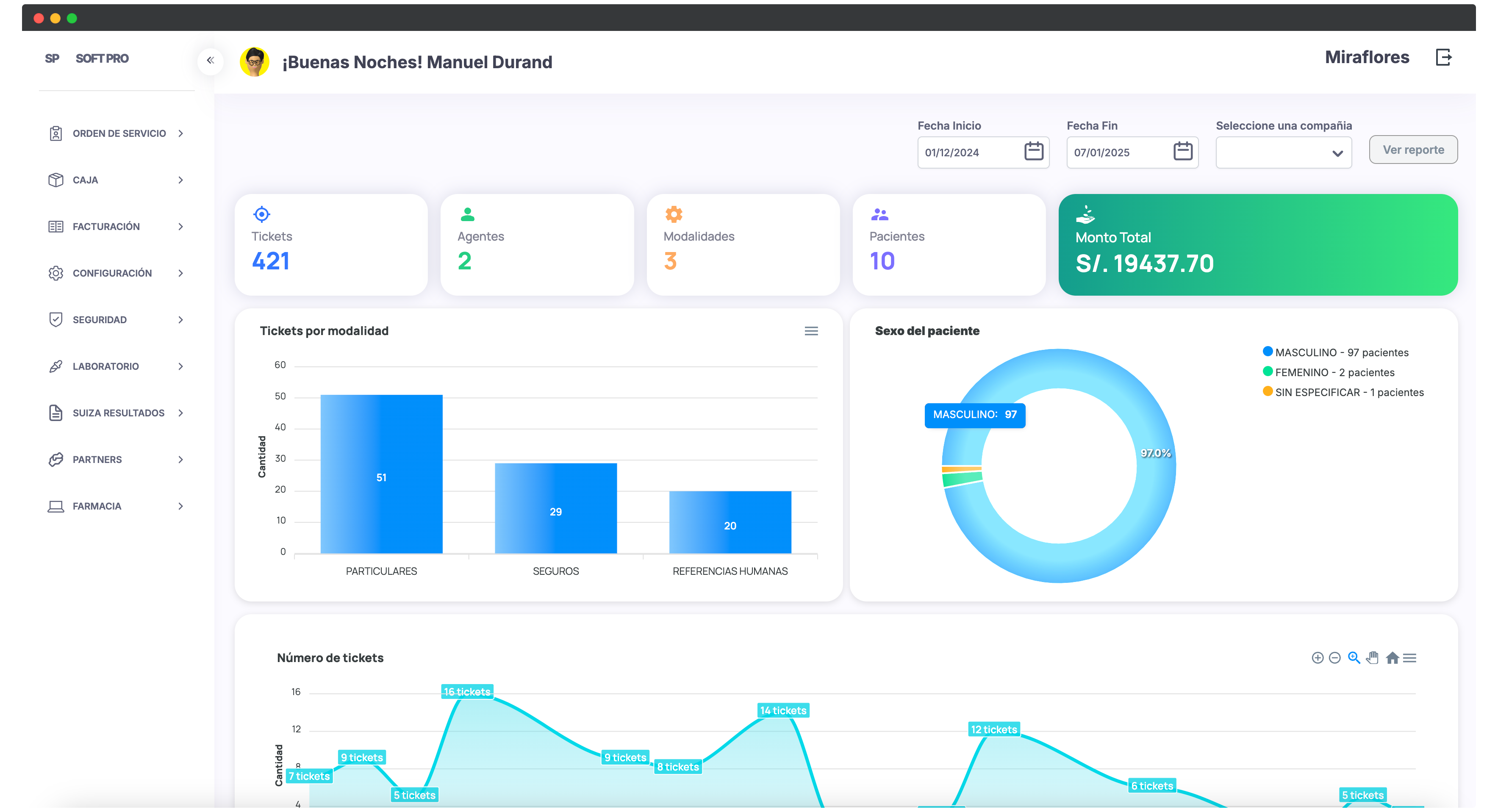Screen dimensions: 1498x812
Task: Click the Laboratorio icon in sidebar
Action: click(x=56, y=366)
